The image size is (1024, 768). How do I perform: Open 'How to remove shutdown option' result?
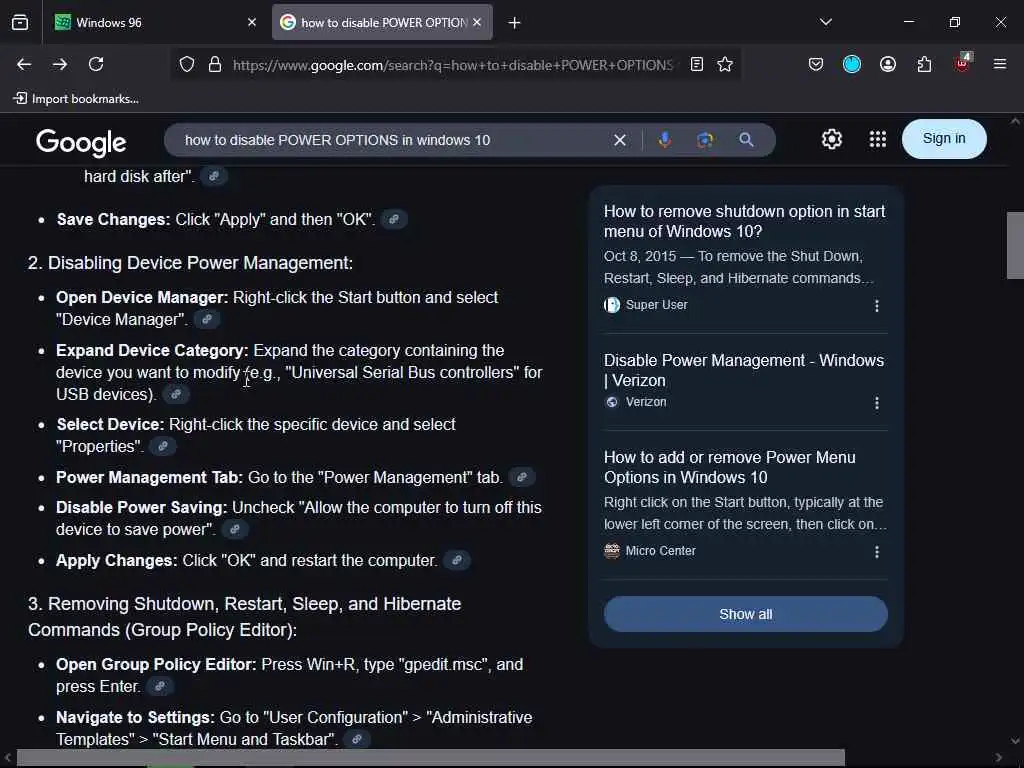click(x=744, y=221)
